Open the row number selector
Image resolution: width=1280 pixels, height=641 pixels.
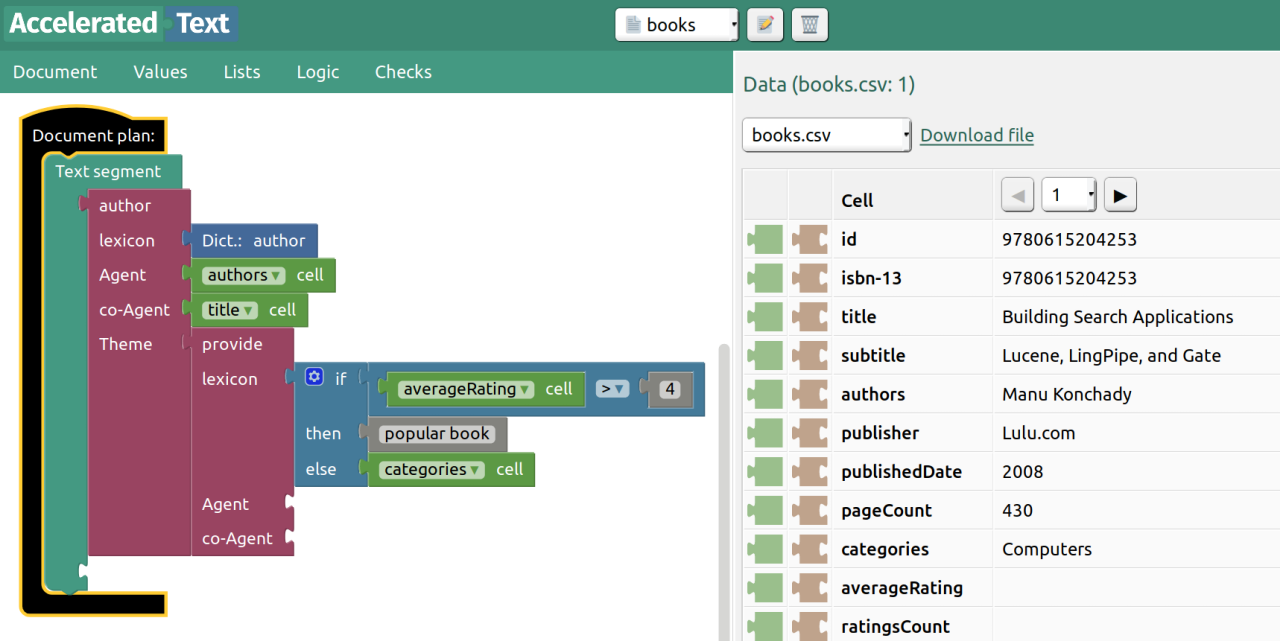(x=1069, y=196)
